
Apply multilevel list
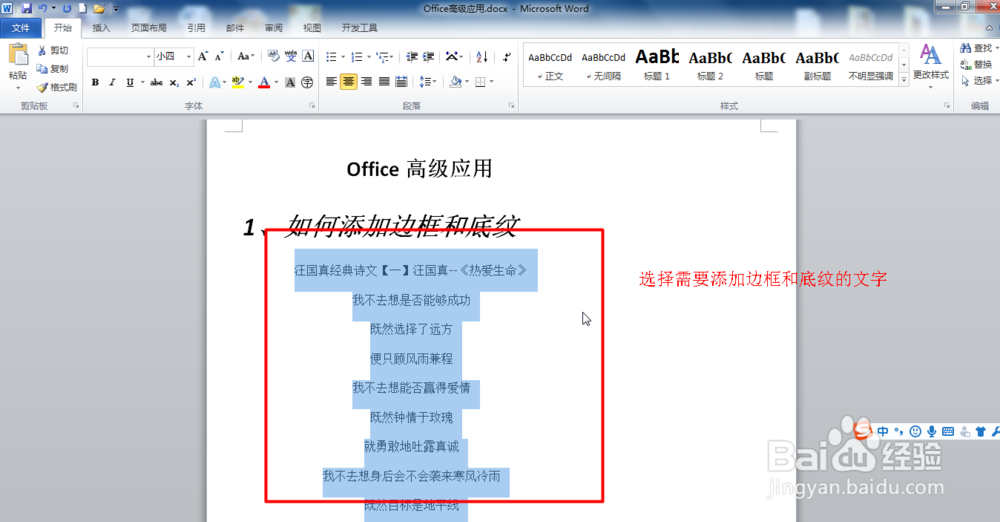point(383,57)
